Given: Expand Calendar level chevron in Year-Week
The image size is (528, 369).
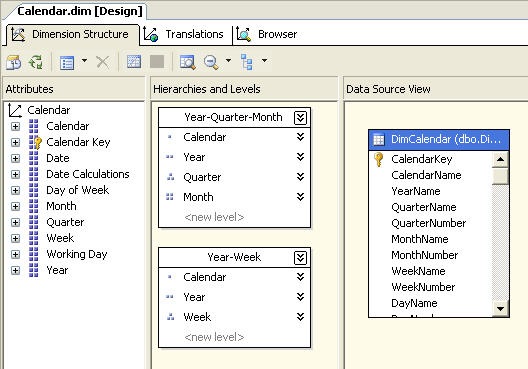Looking at the screenshot, I should tap(300, 277).
